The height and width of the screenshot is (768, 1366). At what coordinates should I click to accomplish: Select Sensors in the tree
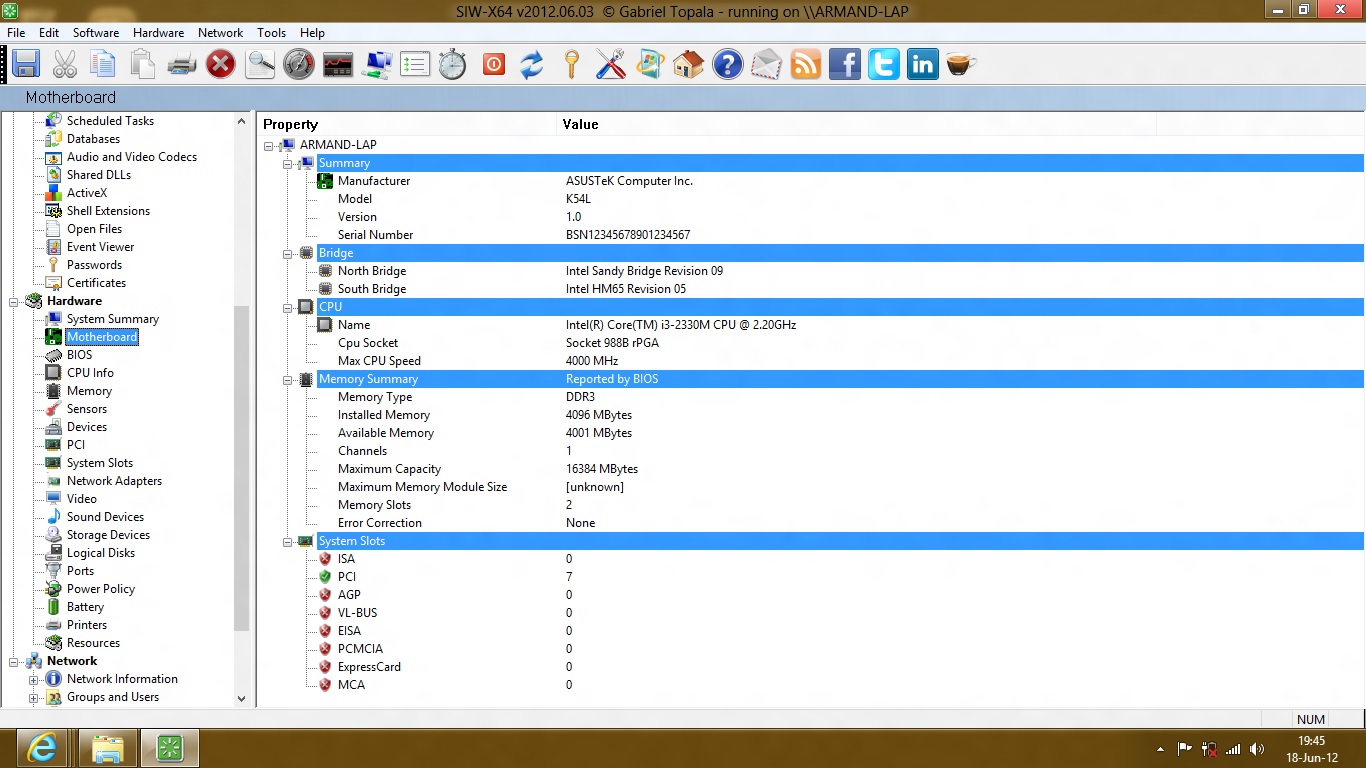tap(87, 409)
